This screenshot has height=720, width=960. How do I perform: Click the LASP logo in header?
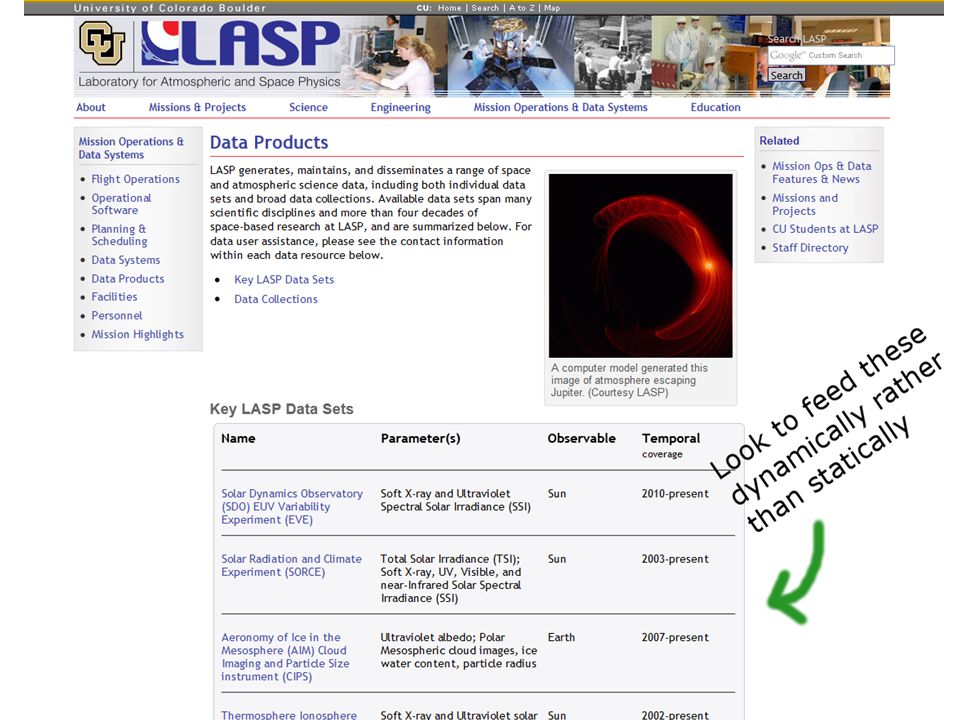240,43
